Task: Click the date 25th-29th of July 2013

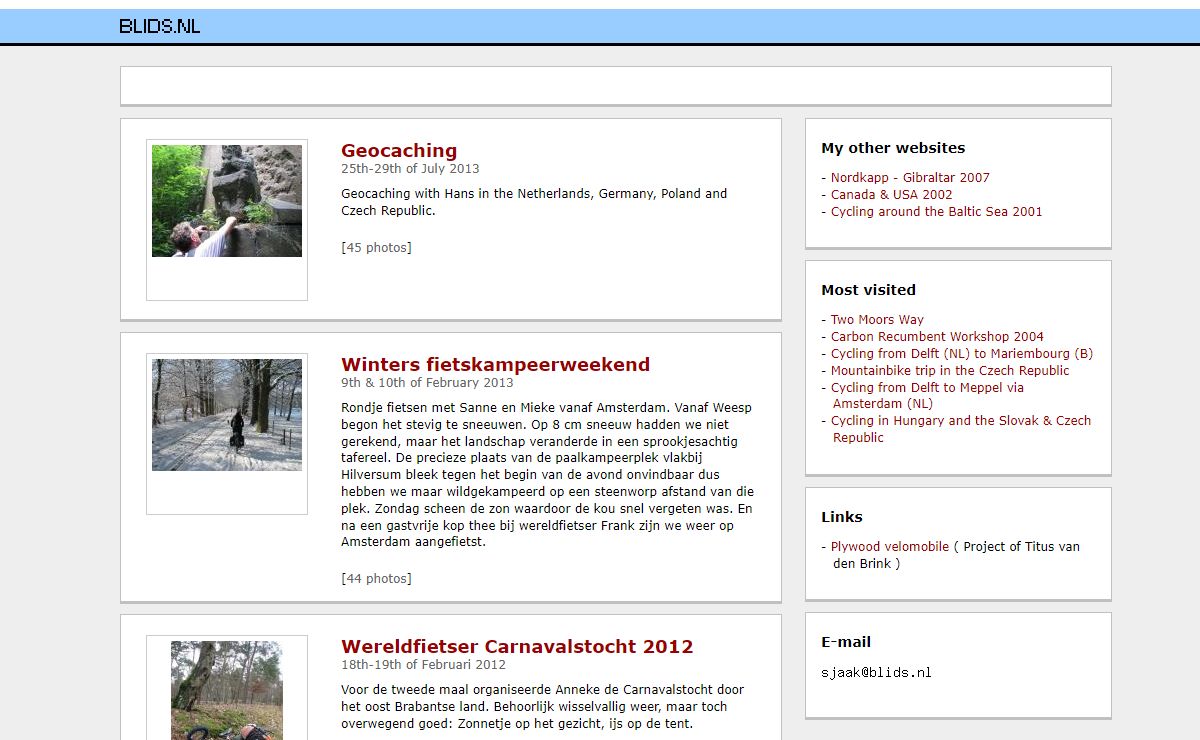Action: click(x=410, y=169)
